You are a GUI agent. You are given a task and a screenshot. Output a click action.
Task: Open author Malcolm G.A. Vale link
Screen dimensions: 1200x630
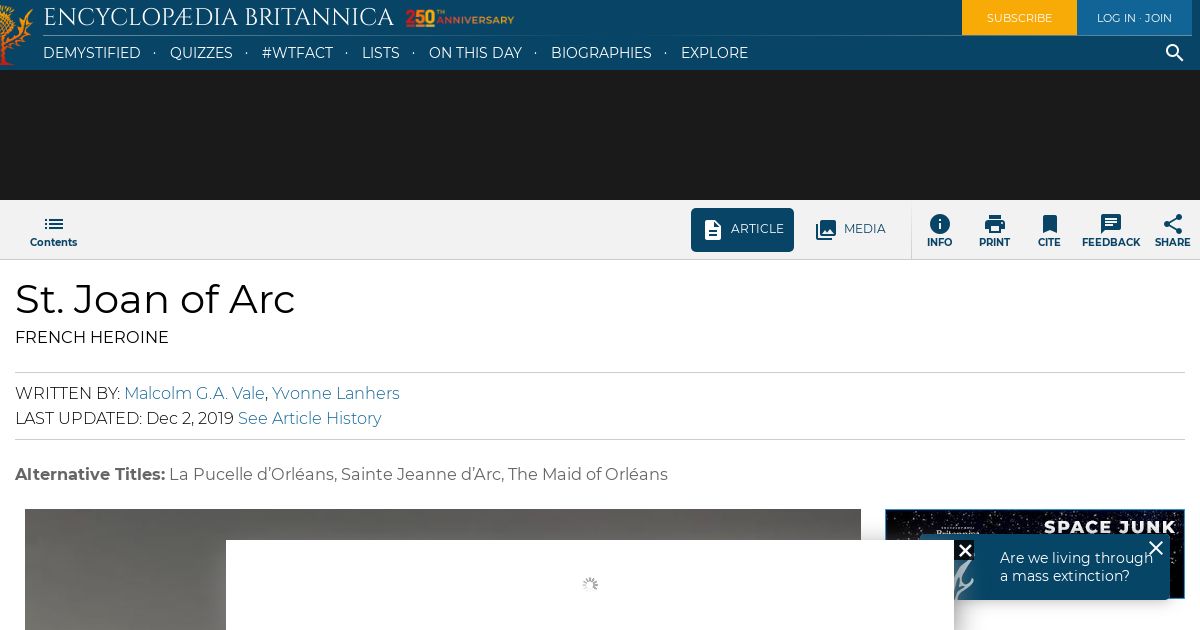point(194,393)
